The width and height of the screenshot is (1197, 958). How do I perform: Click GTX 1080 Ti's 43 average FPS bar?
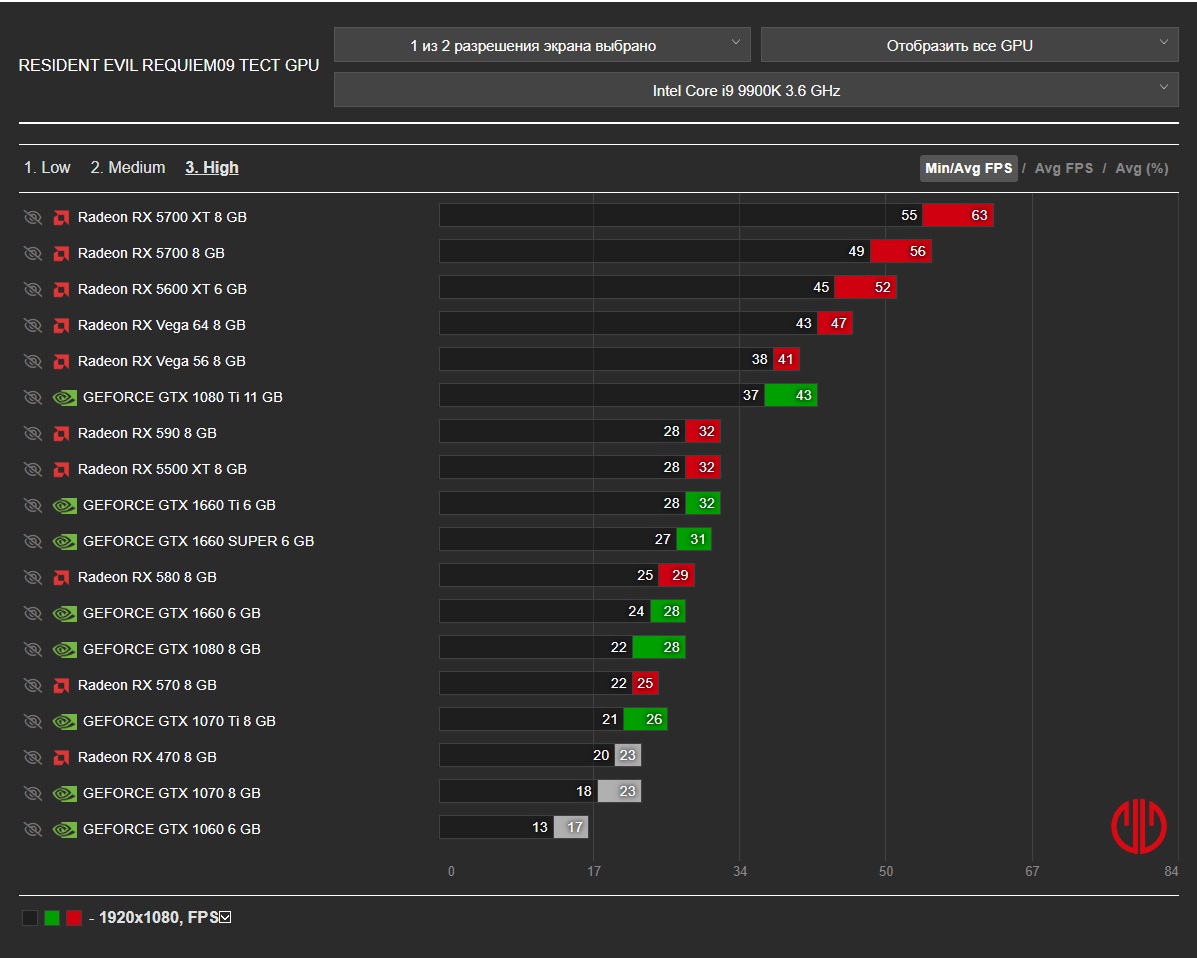(x=791, y=395)
